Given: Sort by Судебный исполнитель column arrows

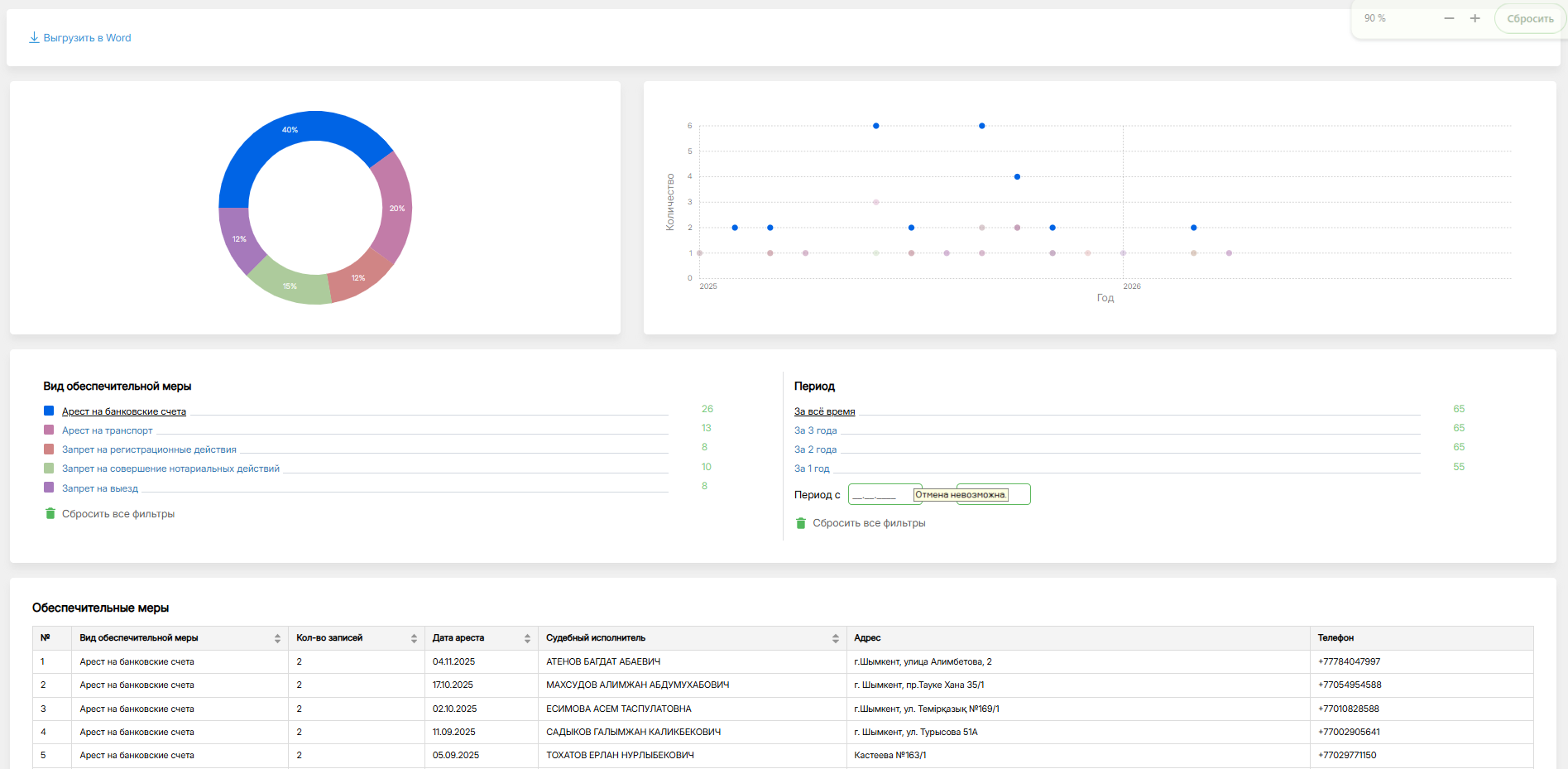Looking at the screenshot, I should click(x=835, y=638).
